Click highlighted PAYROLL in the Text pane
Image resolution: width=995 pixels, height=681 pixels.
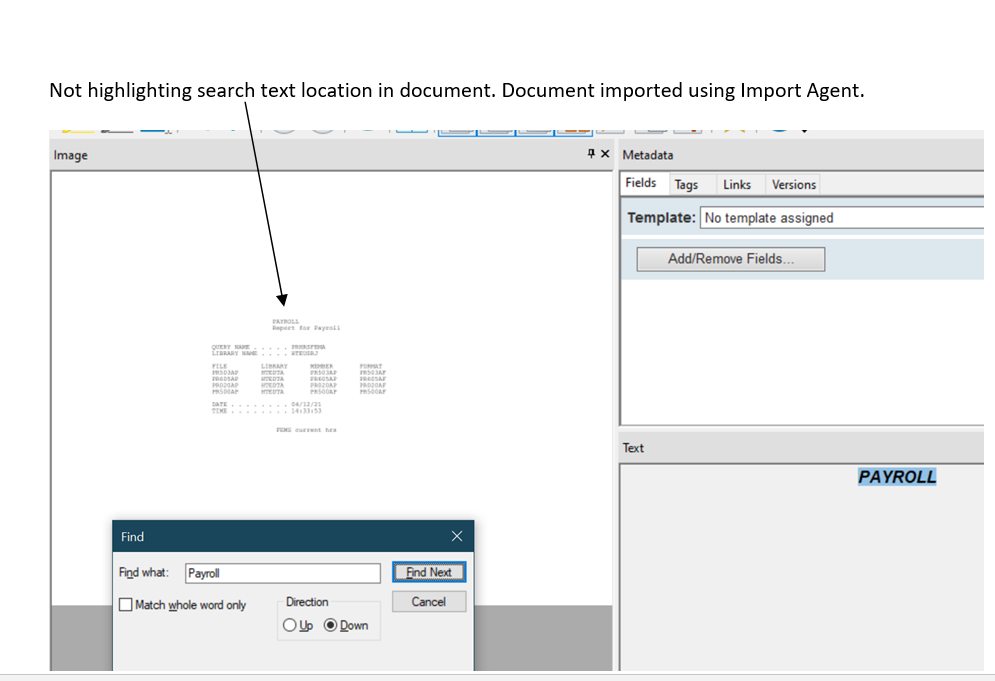(897, 477)
